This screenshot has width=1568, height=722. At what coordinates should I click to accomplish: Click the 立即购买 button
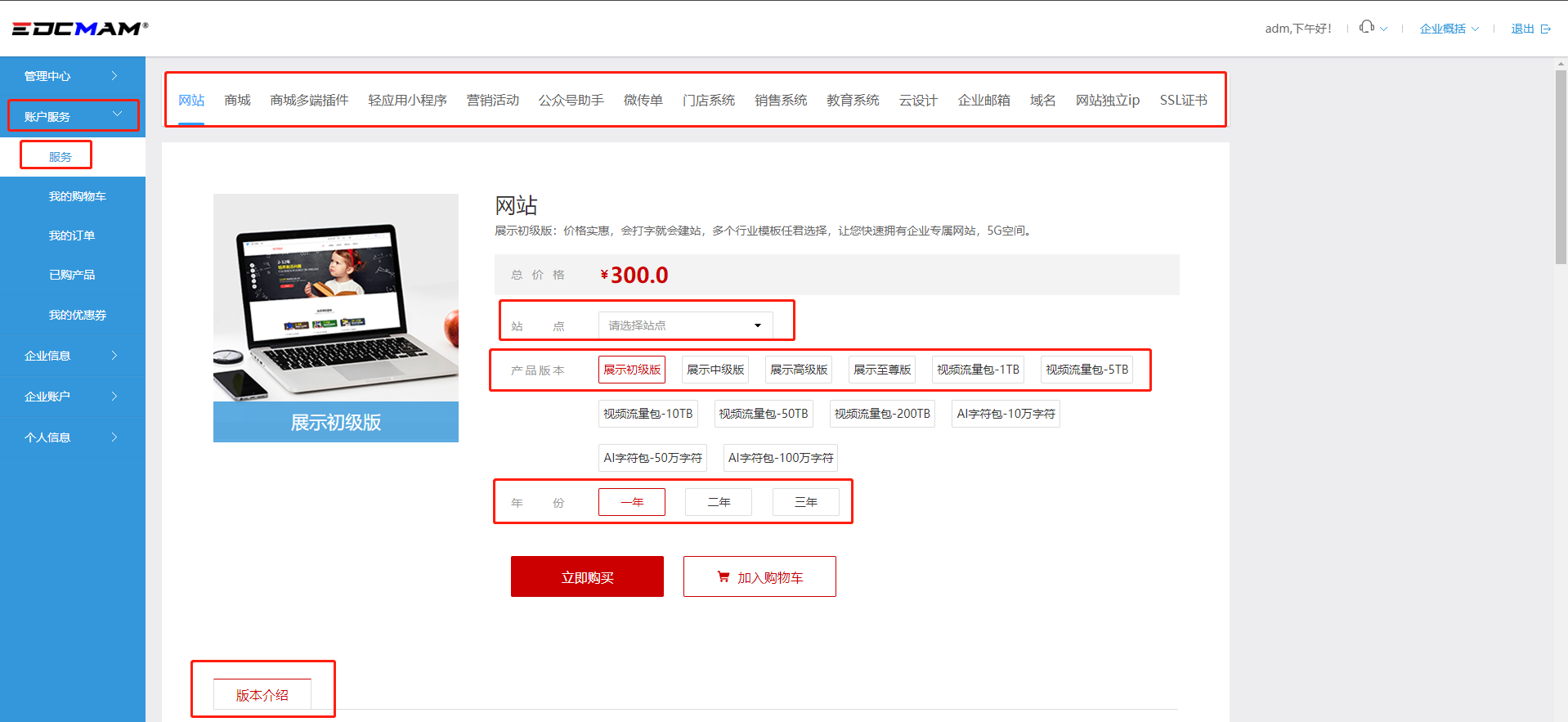click(587, 577)
